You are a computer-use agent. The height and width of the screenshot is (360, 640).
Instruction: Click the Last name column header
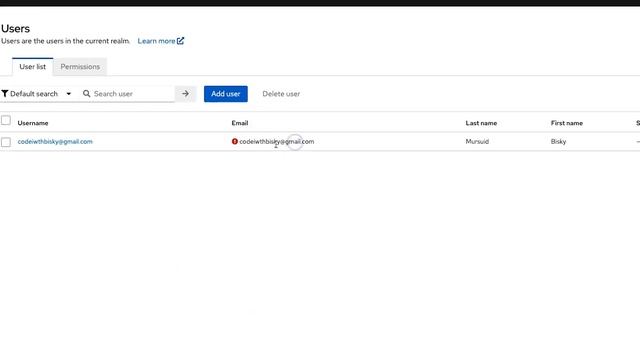[481, 123]
